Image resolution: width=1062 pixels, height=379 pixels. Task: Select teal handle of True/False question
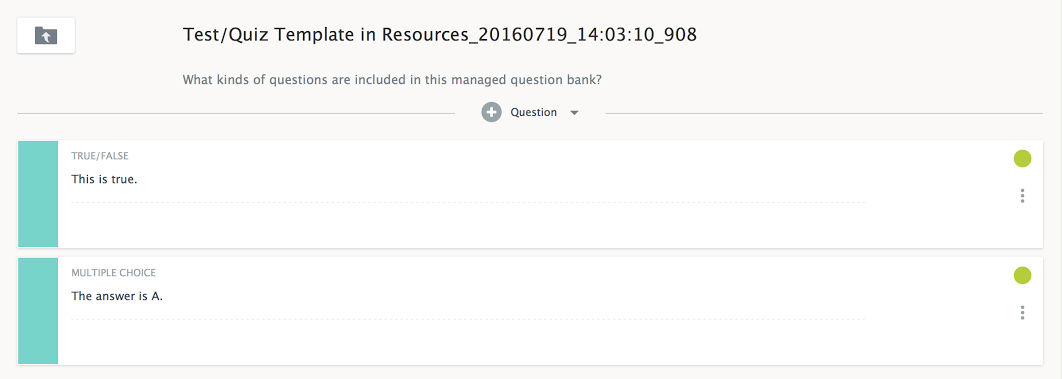[38, 194]
